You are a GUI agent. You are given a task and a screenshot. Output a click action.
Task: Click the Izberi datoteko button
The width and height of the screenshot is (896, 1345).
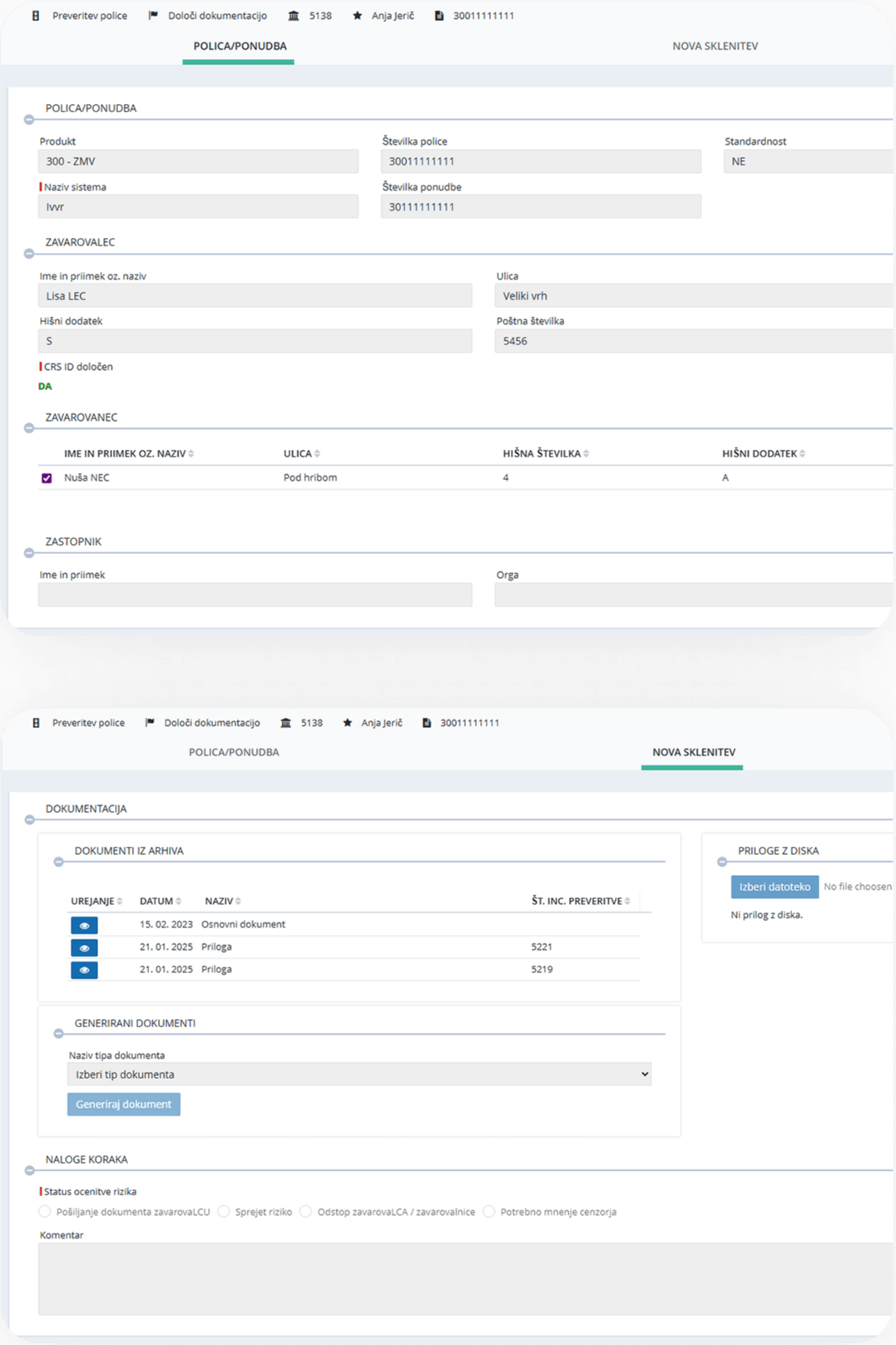pyautogui.click(x=775, y=887)
